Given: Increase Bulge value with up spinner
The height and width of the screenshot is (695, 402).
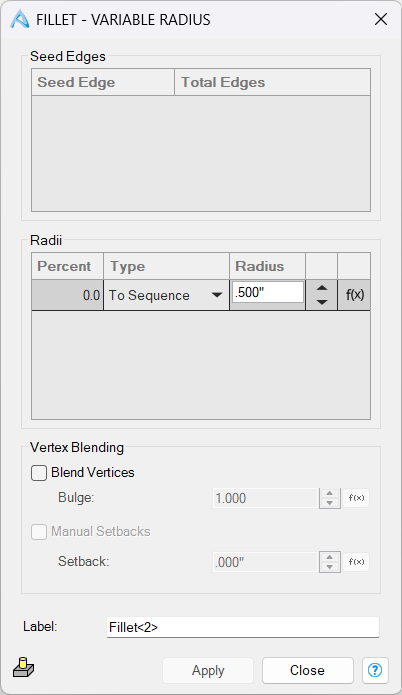Looking at the screenshot, I should coord(329,493).
